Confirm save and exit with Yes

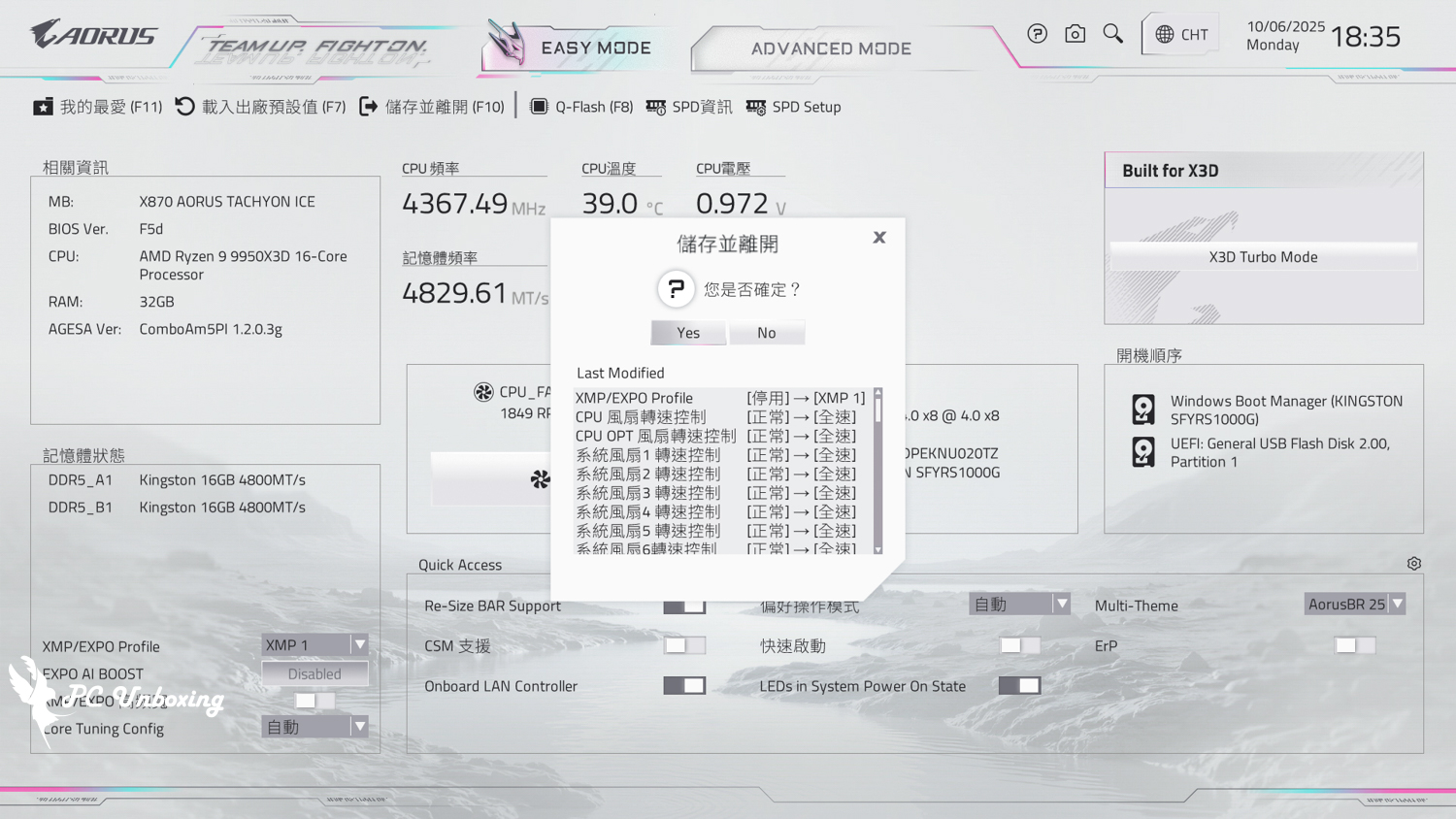688,333
